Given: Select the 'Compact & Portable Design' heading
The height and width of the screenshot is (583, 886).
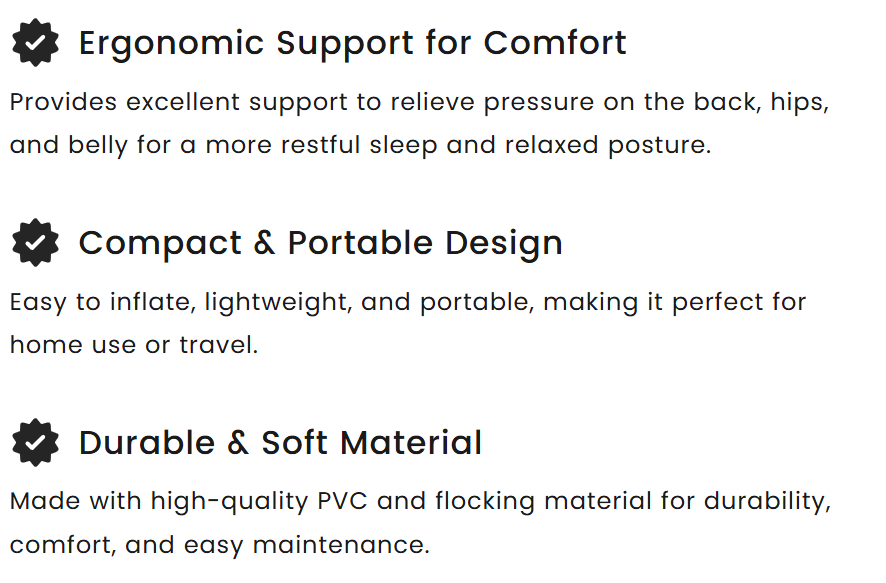Looking at the screenshot, I should [x=320, y=243].
